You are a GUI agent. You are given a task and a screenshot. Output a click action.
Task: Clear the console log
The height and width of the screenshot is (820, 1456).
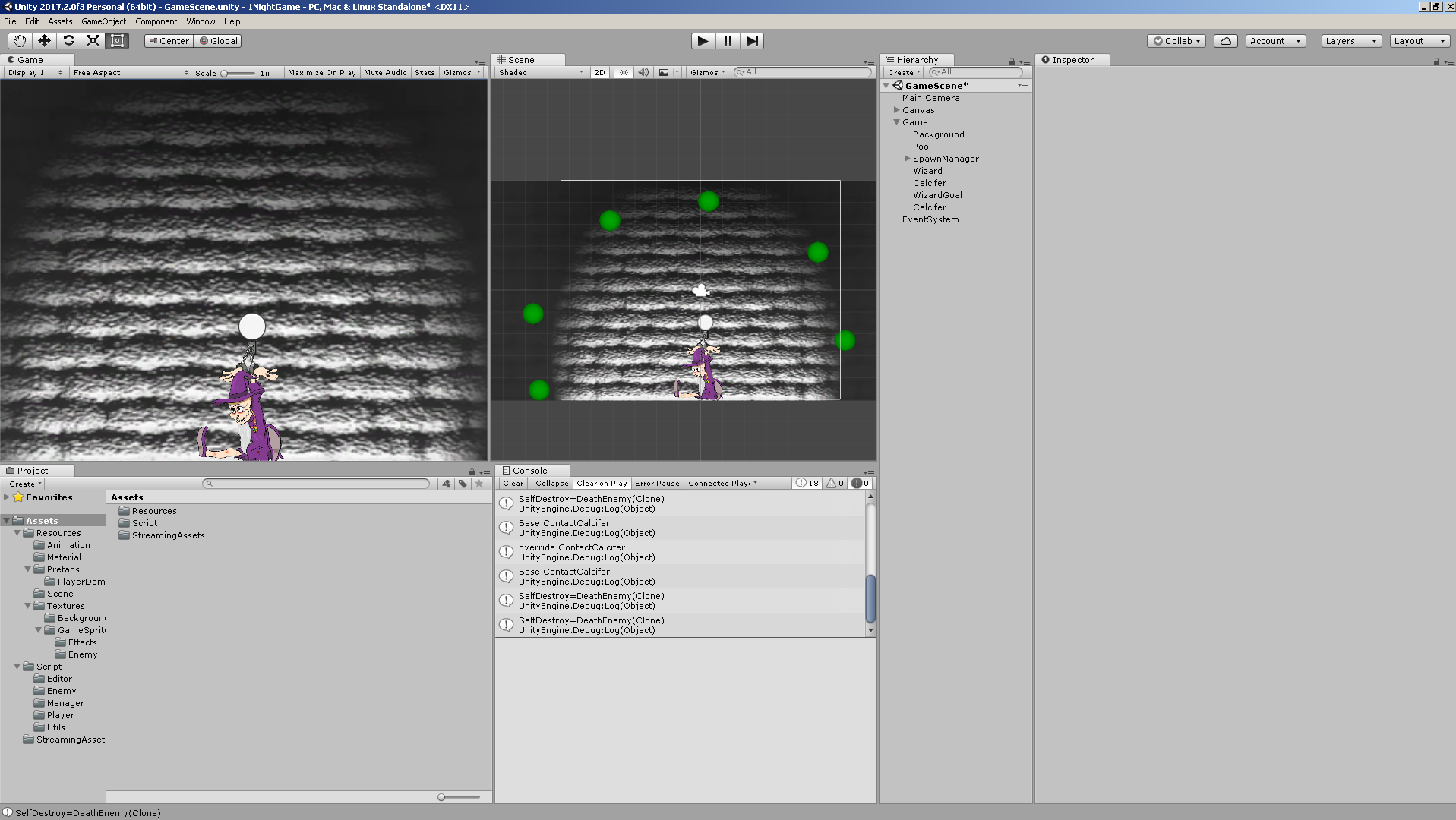click(x=513, y=484)
